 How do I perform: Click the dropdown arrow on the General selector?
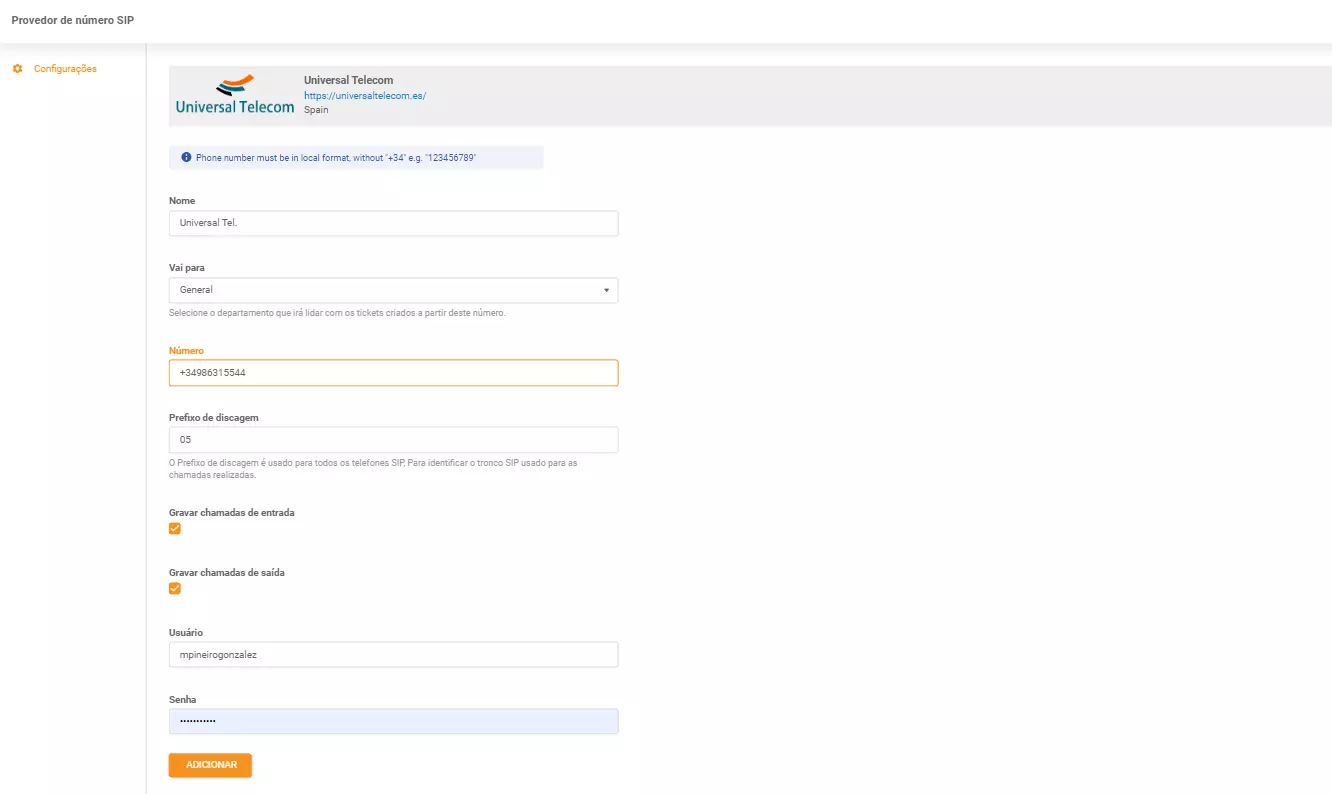coord(605,290)
